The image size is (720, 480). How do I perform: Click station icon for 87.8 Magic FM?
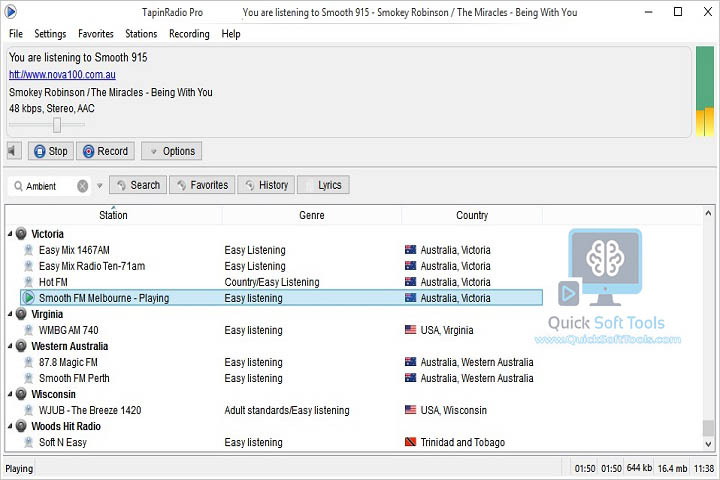(28, 362)
